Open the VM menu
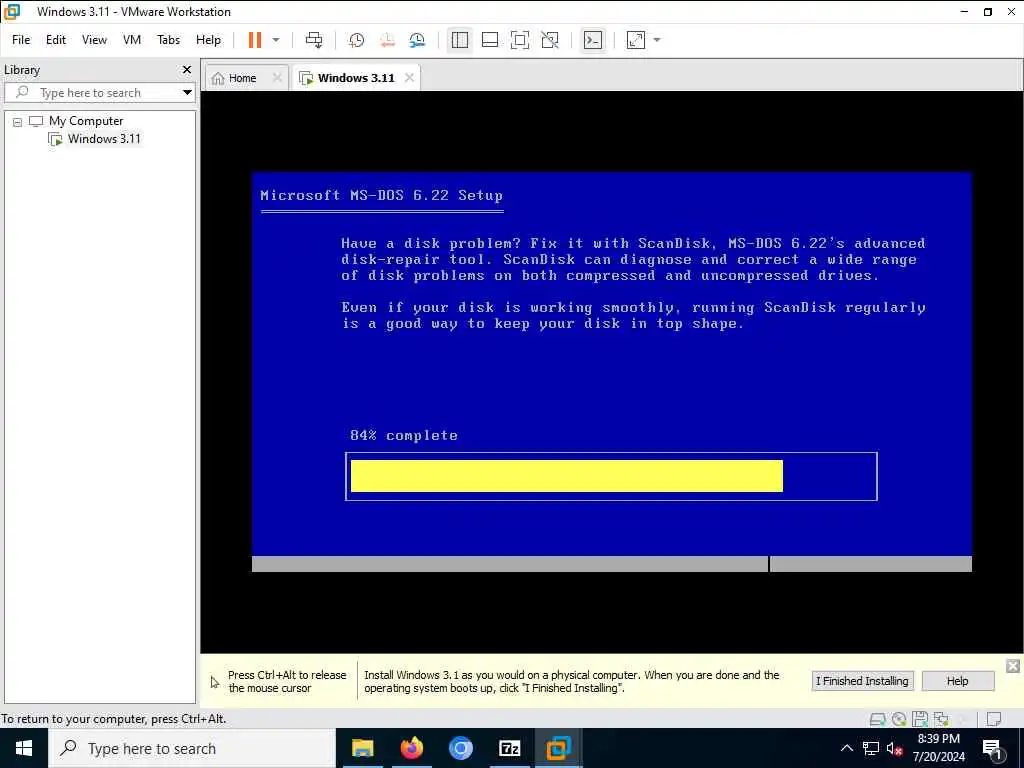Viewport: 1024px width, 768px height. click(x=132, y=40)
